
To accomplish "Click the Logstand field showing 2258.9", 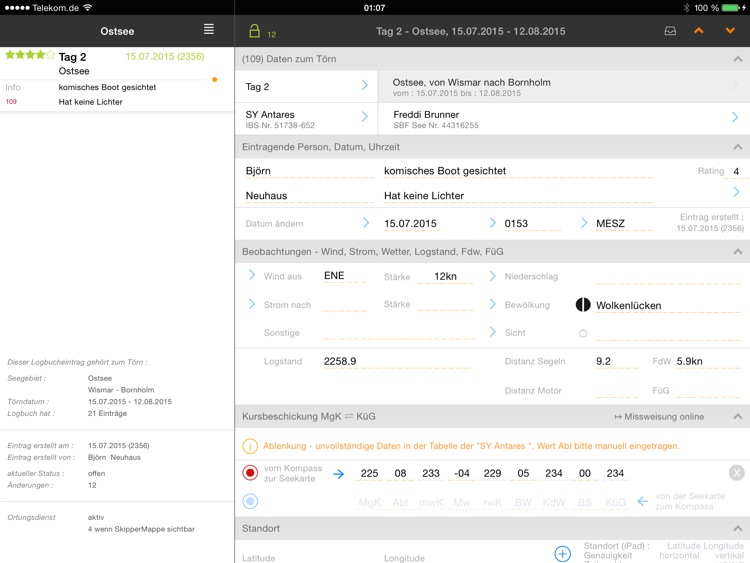I will pos(397,361).
